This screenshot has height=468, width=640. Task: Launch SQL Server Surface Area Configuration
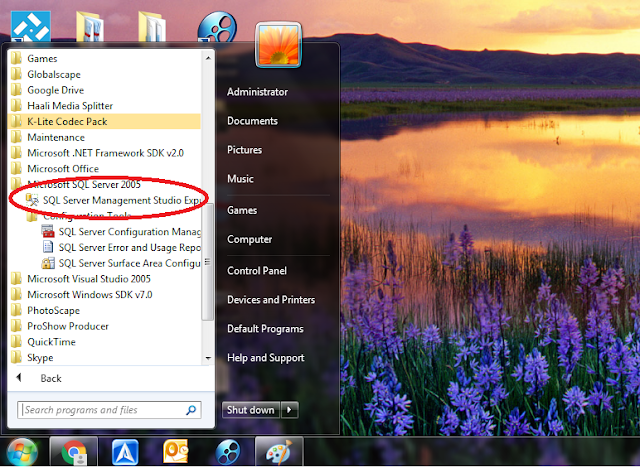(120, 263)
